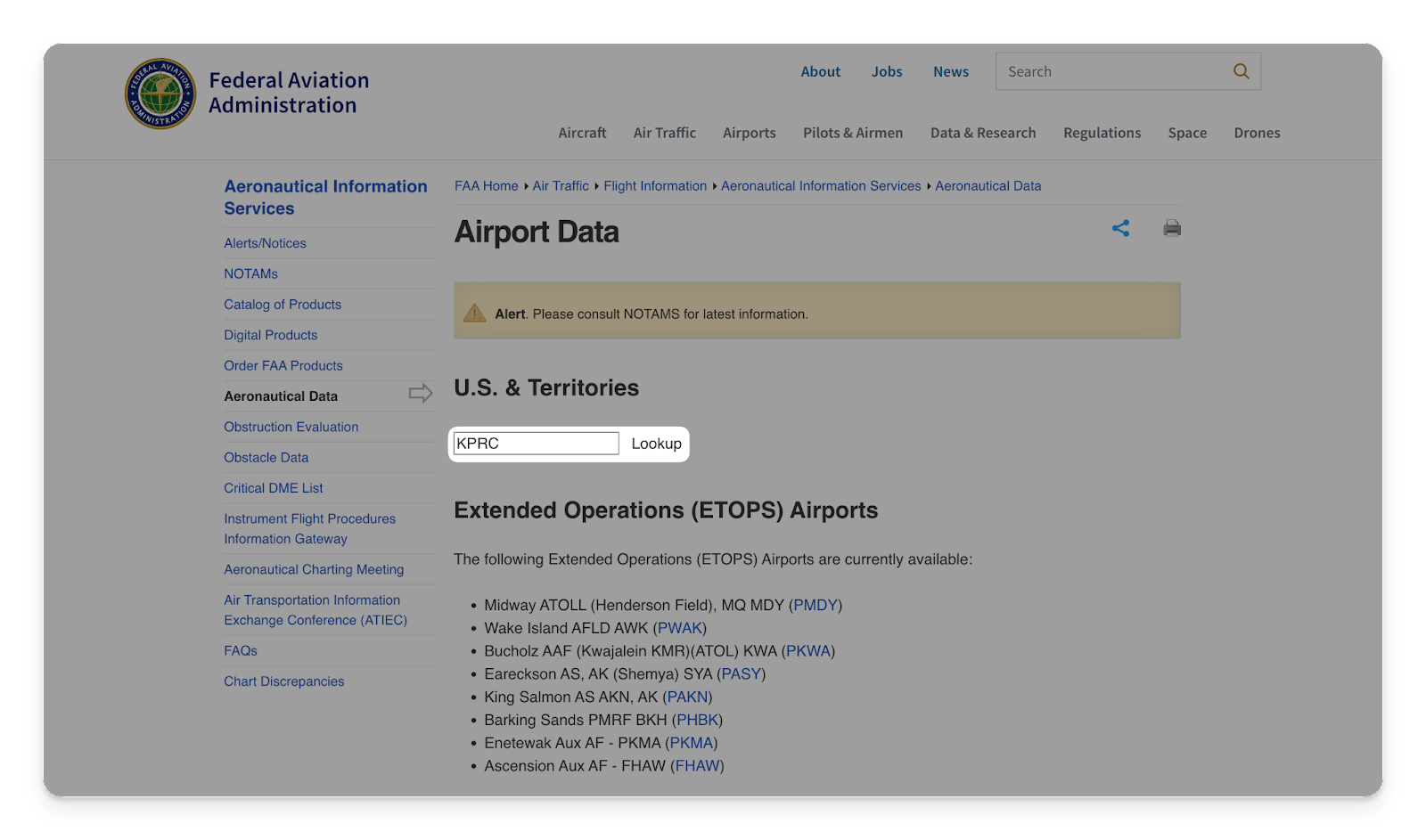Viewport: 1426px width, 840px height.
Task: Open the Air Traffic menu
Action: (665, 133)
